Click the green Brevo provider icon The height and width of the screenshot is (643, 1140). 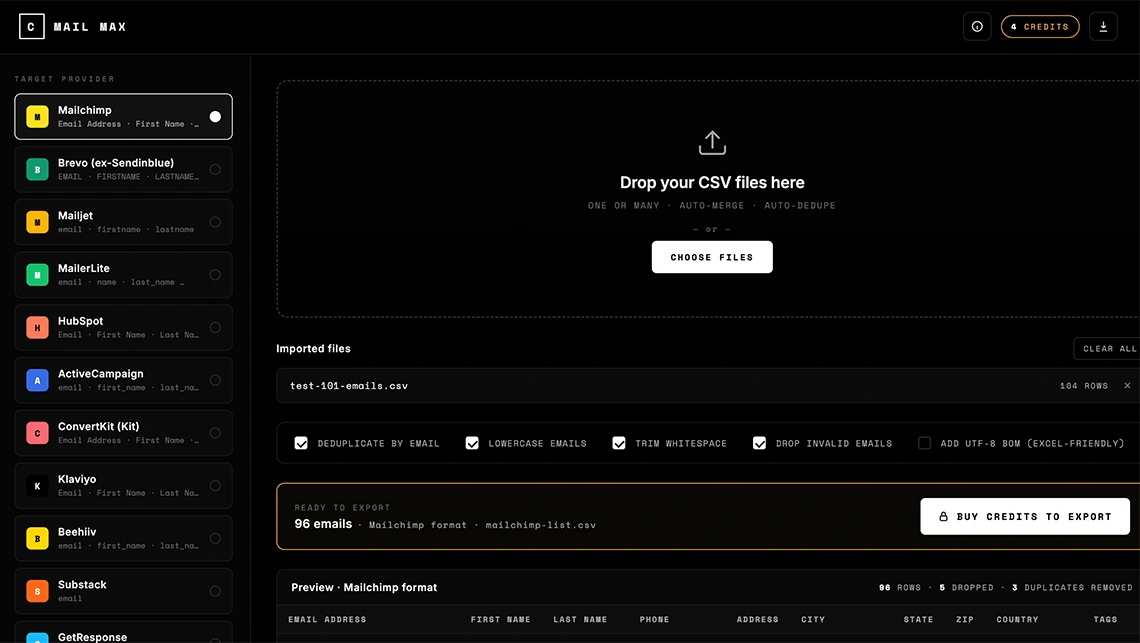point(37,169)
